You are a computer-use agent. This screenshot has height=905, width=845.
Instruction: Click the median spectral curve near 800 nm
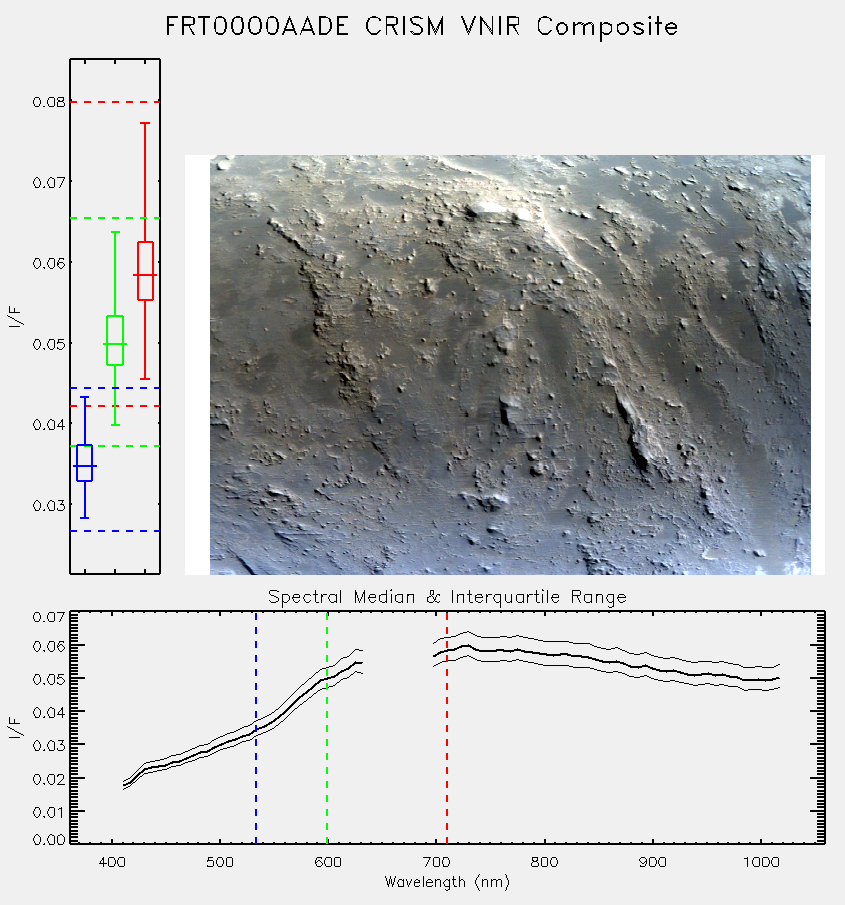point(545,655)
